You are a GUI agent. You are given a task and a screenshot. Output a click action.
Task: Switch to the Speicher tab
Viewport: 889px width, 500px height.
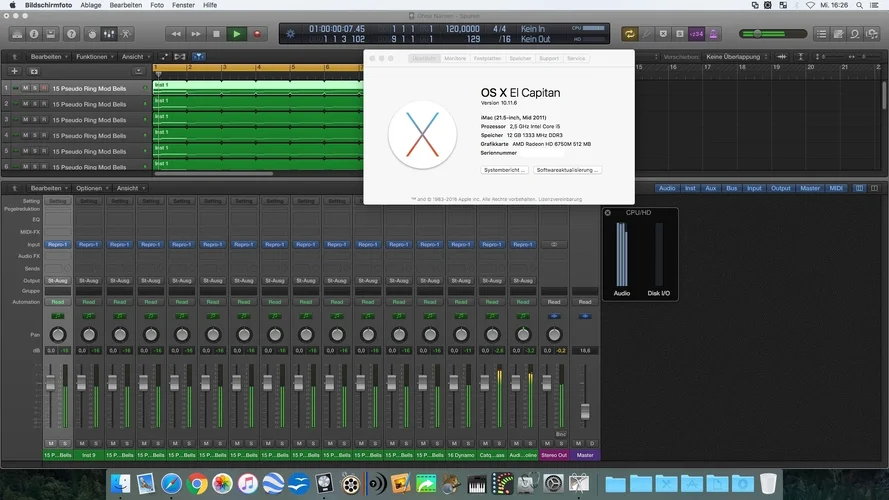tap(520, 59)
